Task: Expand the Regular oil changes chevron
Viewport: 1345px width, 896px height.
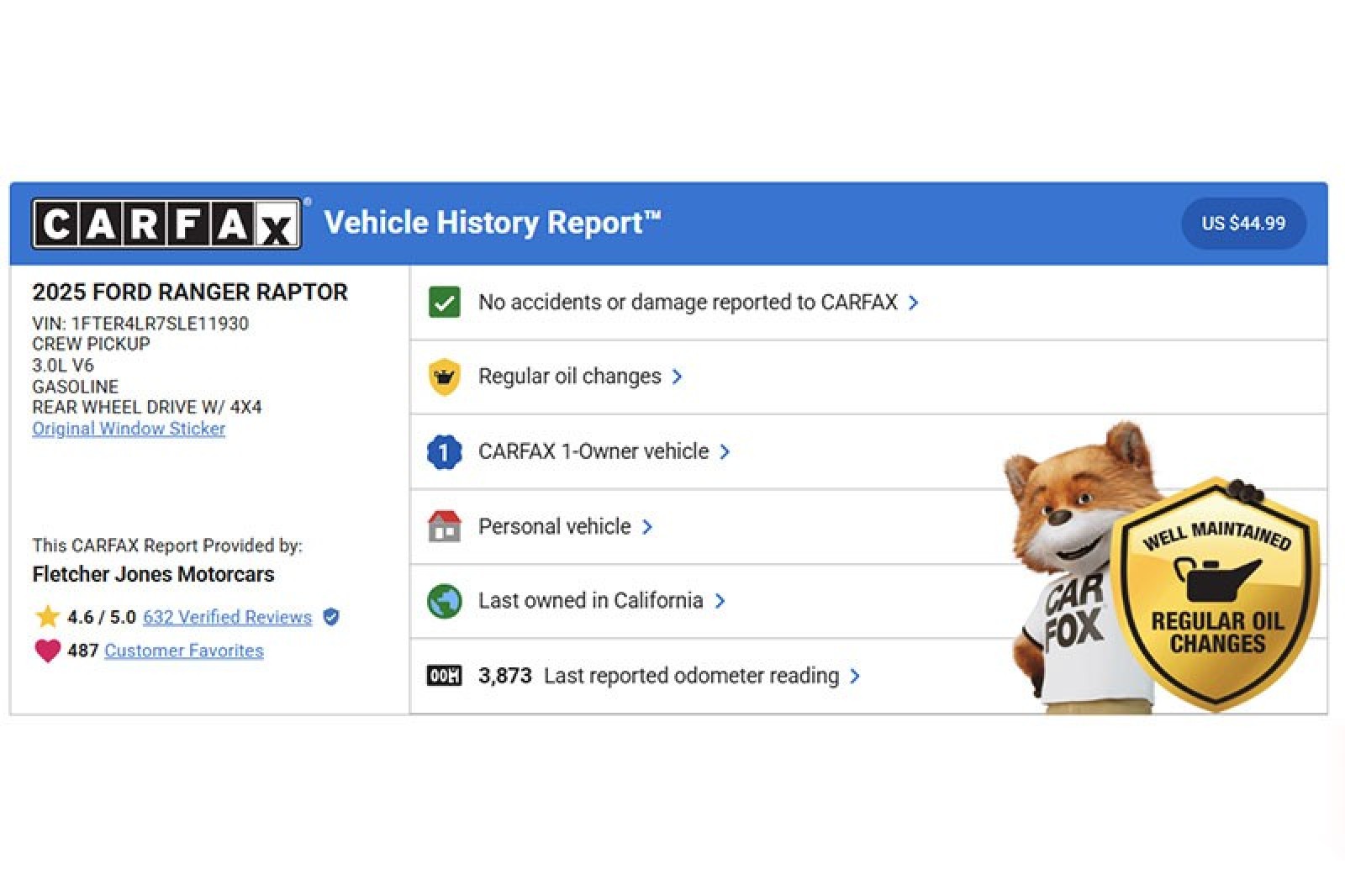Action: (x=678, y=377)
